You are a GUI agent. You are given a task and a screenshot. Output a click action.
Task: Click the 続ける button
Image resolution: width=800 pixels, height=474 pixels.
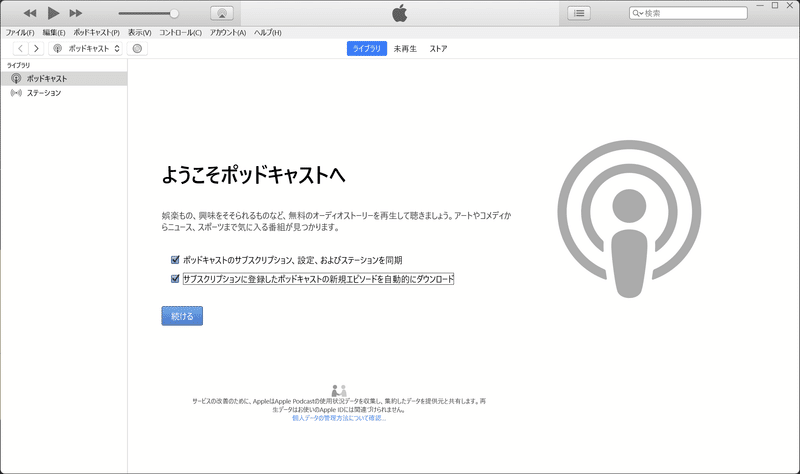182,316
